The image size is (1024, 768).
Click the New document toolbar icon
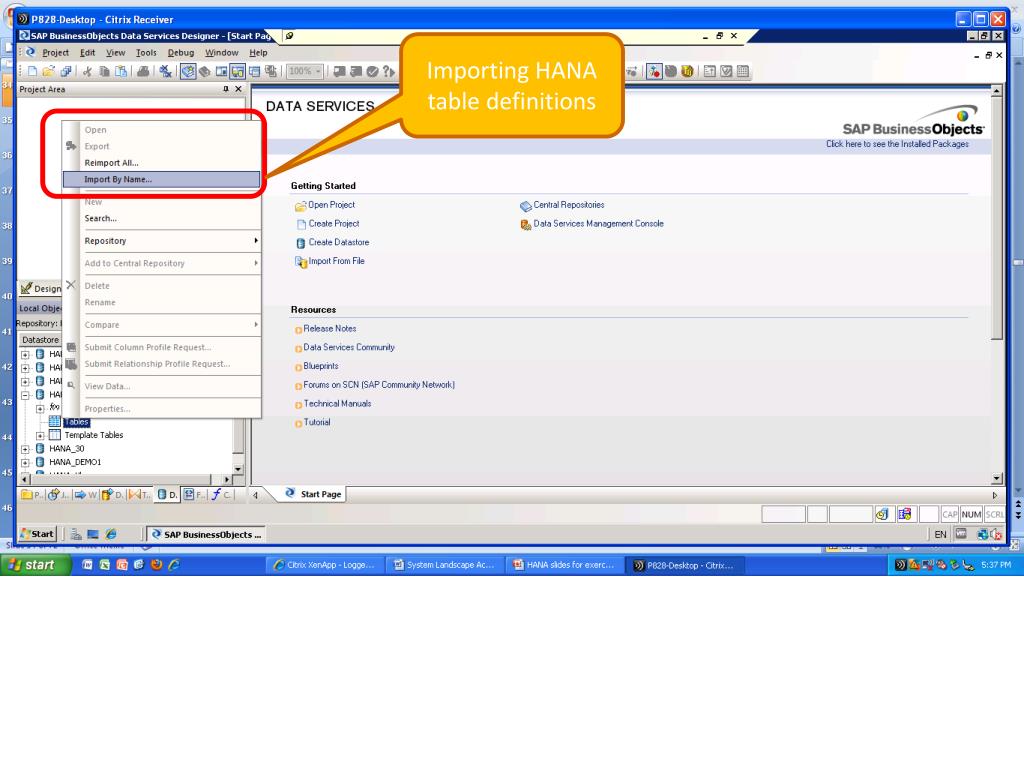click(x=32, y=71)
